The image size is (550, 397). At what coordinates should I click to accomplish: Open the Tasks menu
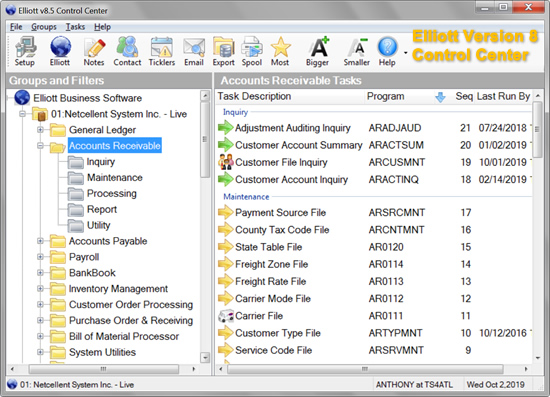[x=75, y=27]
